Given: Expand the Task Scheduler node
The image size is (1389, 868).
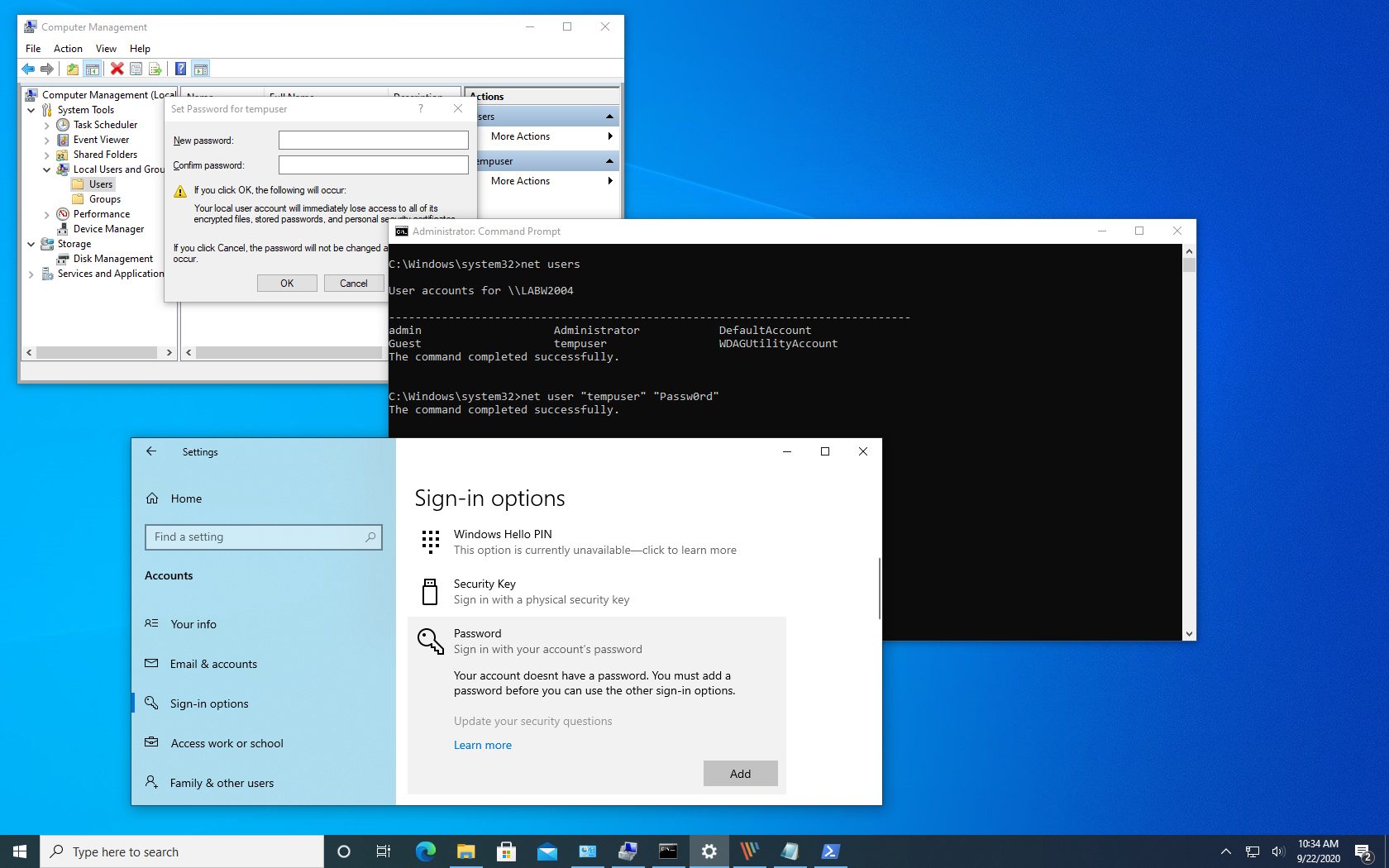Looking at the screenshot, I should click(x=46, y=125).
